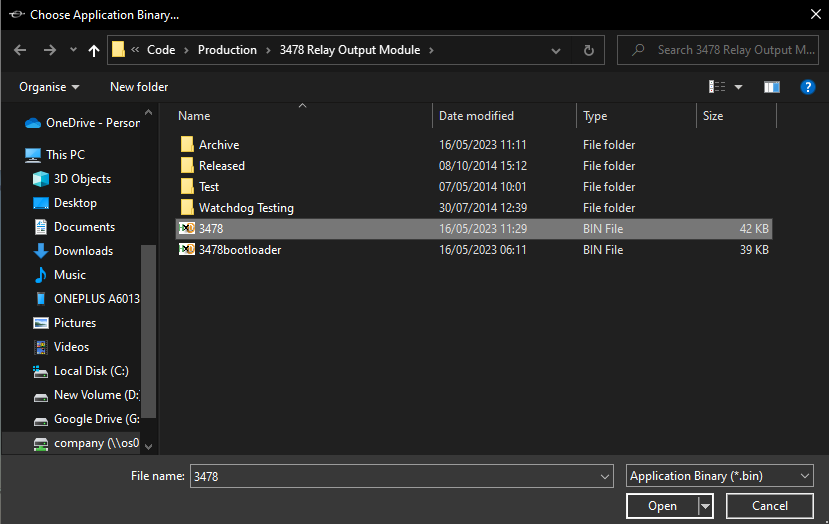829x524 pixels.
Task: Go up one folder level
Action: pyautogui.click(x=94, y=50)
